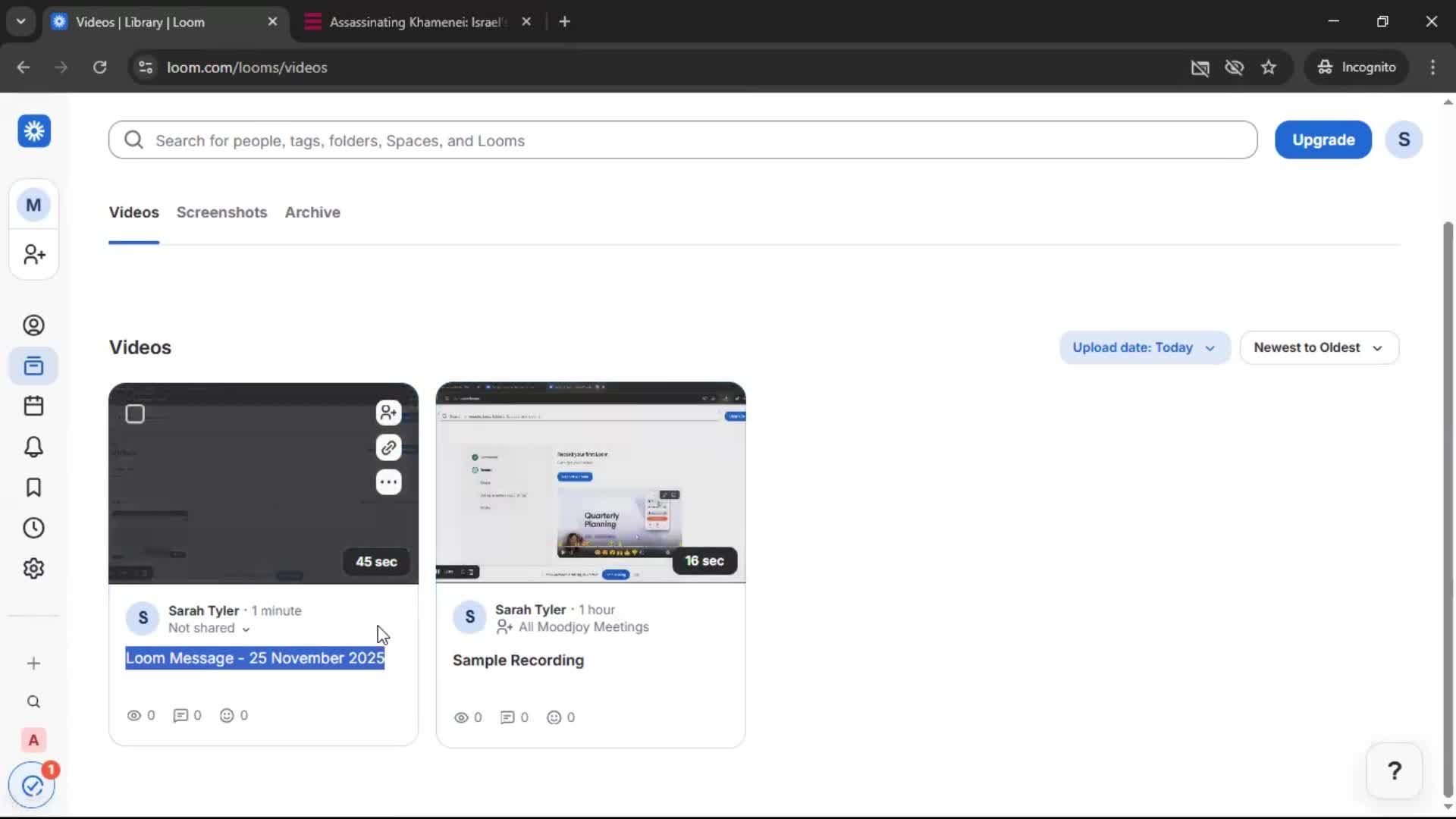
Task: Open the help question mark bubble
Action: [x=1394, y=770]
